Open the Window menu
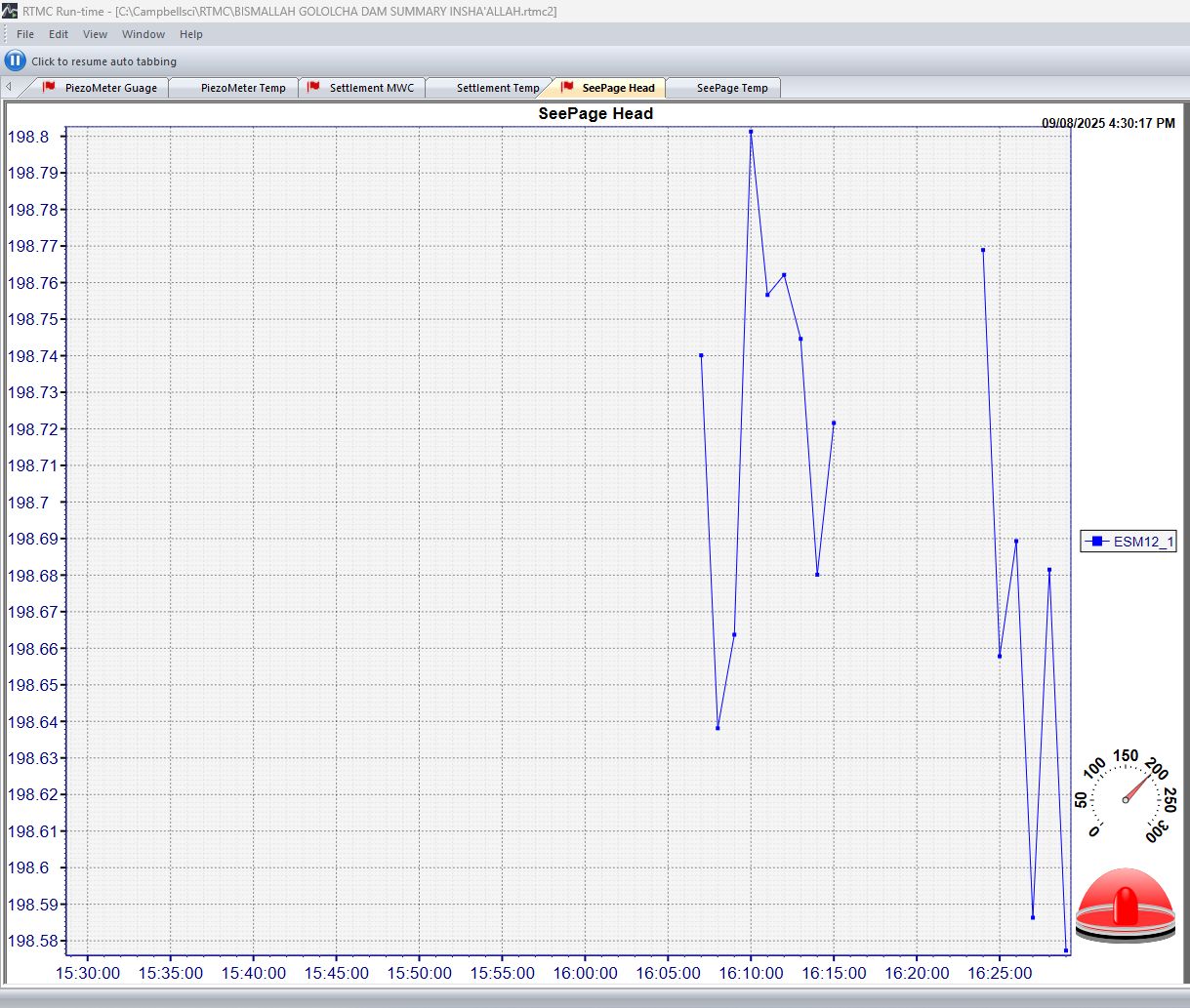The width and height of the screenshot is (1190, 1008). [x=144, y=34]
